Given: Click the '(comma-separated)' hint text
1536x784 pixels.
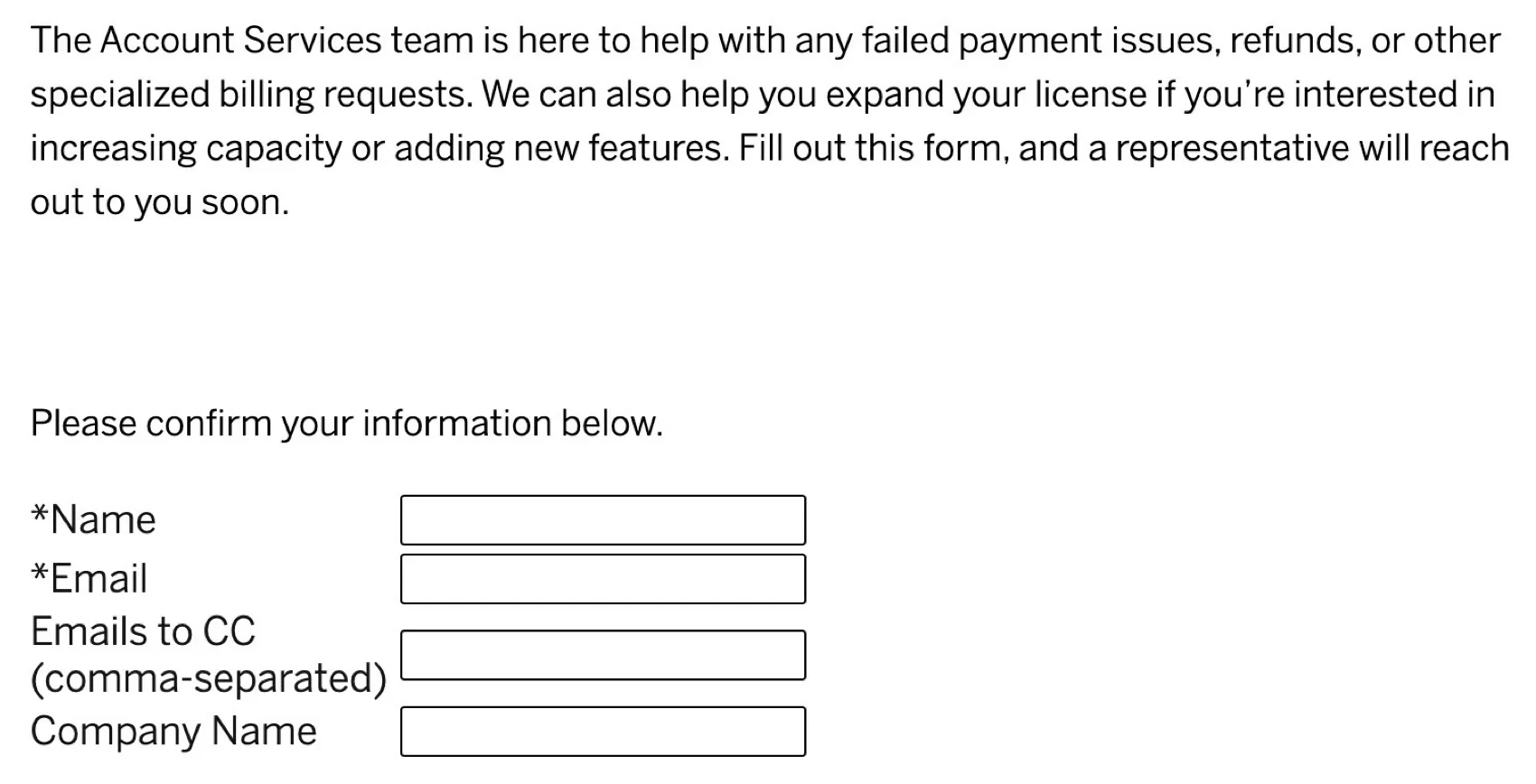Looking at the screenshot, I should point(209,678).
